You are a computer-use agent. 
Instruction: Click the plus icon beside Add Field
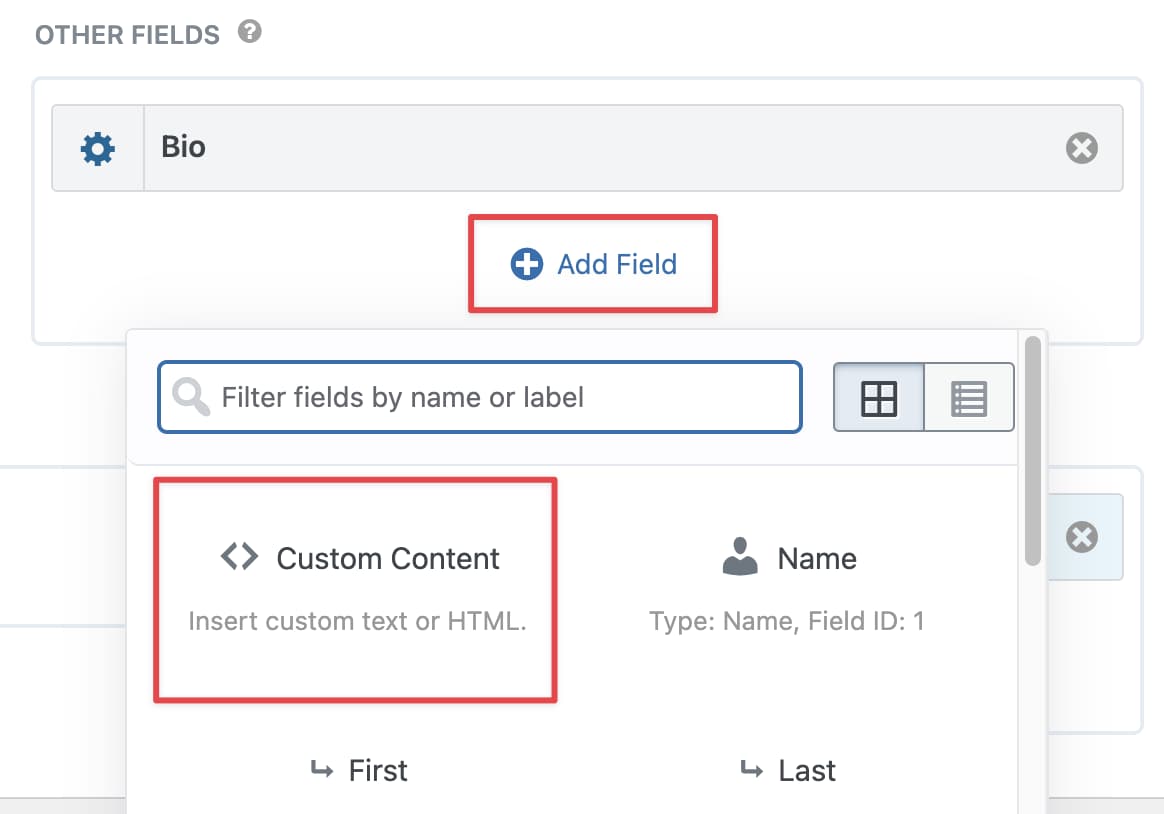526,264
